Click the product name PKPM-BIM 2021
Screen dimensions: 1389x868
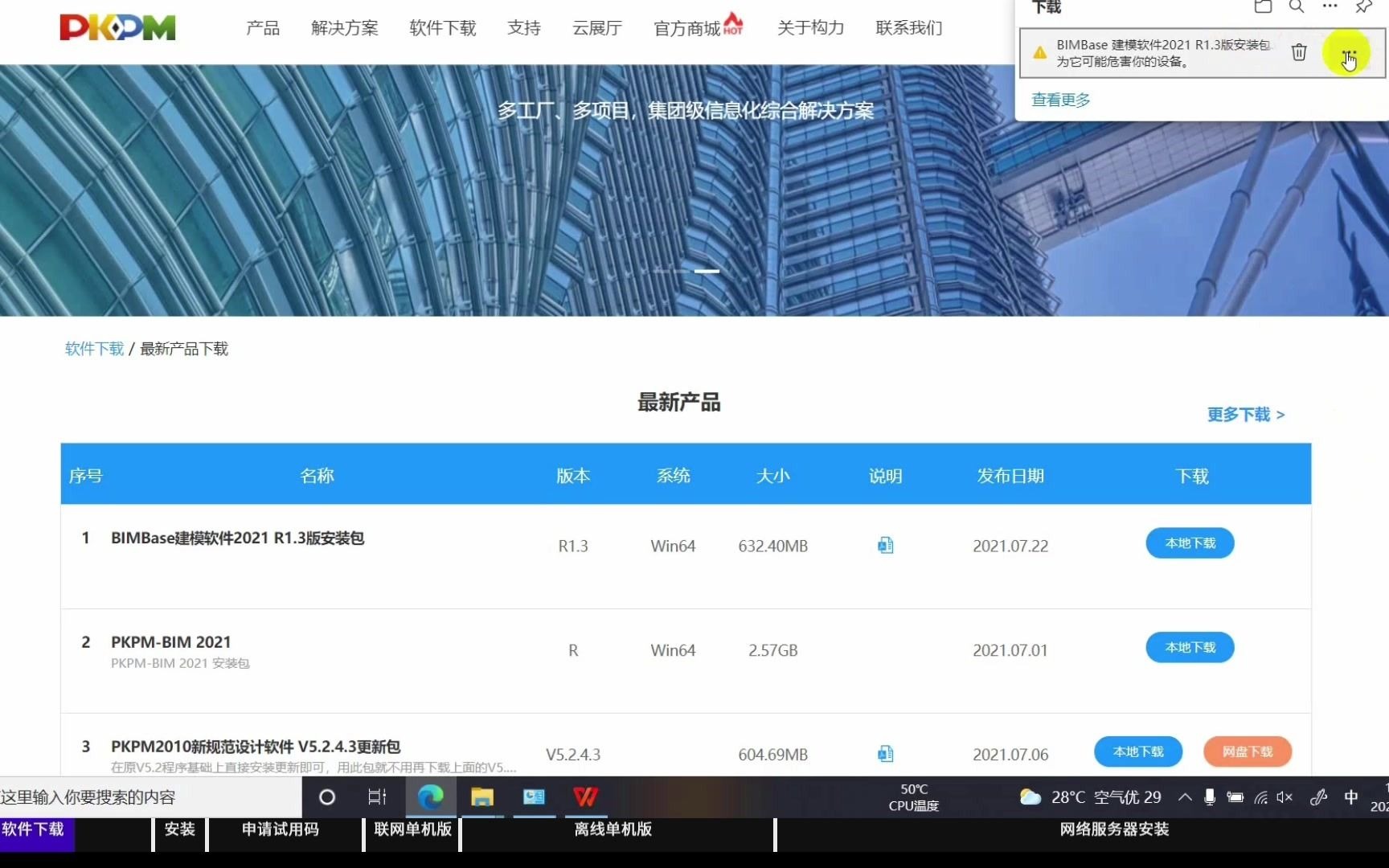tap(171, 642)
